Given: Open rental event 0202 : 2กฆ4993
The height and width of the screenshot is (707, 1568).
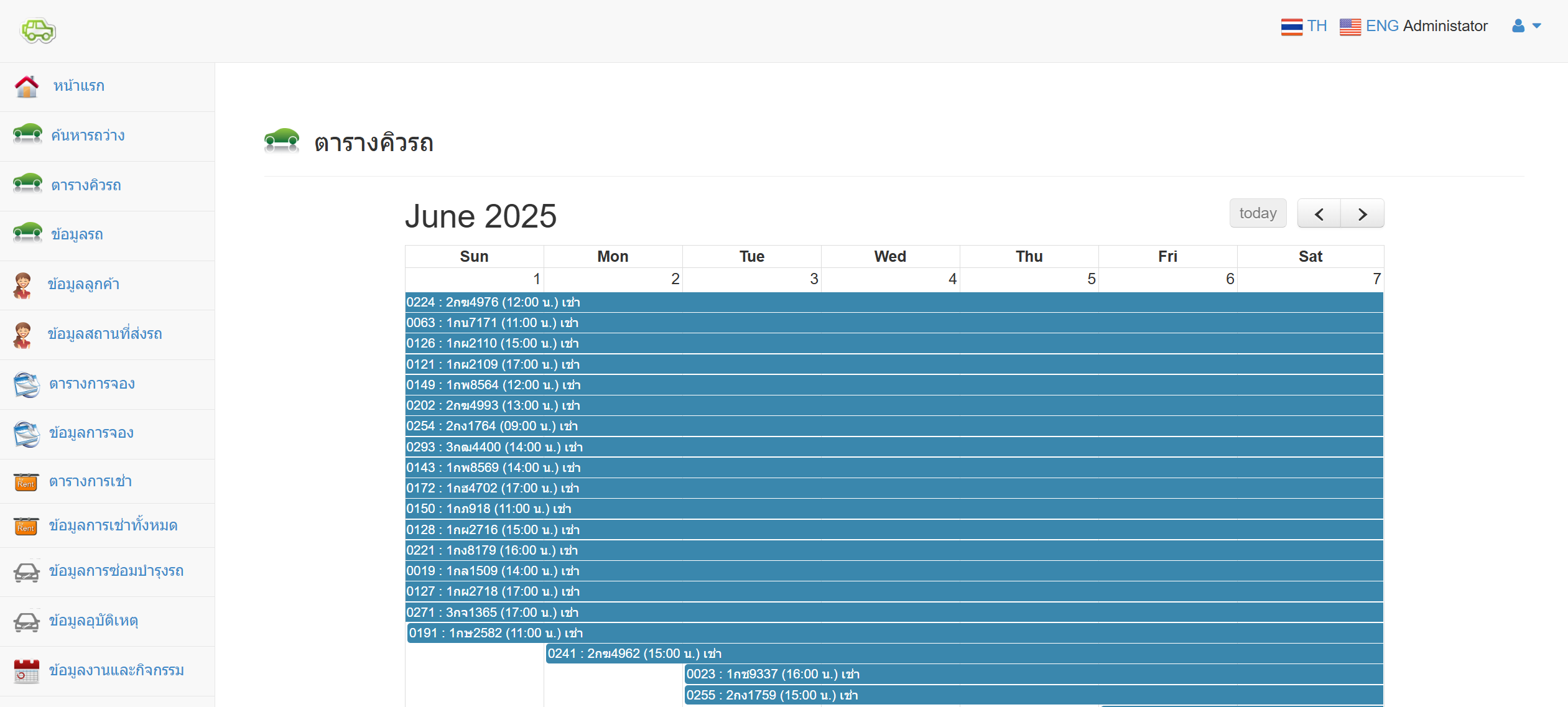Looking at the screenshot, I should 894,405.
